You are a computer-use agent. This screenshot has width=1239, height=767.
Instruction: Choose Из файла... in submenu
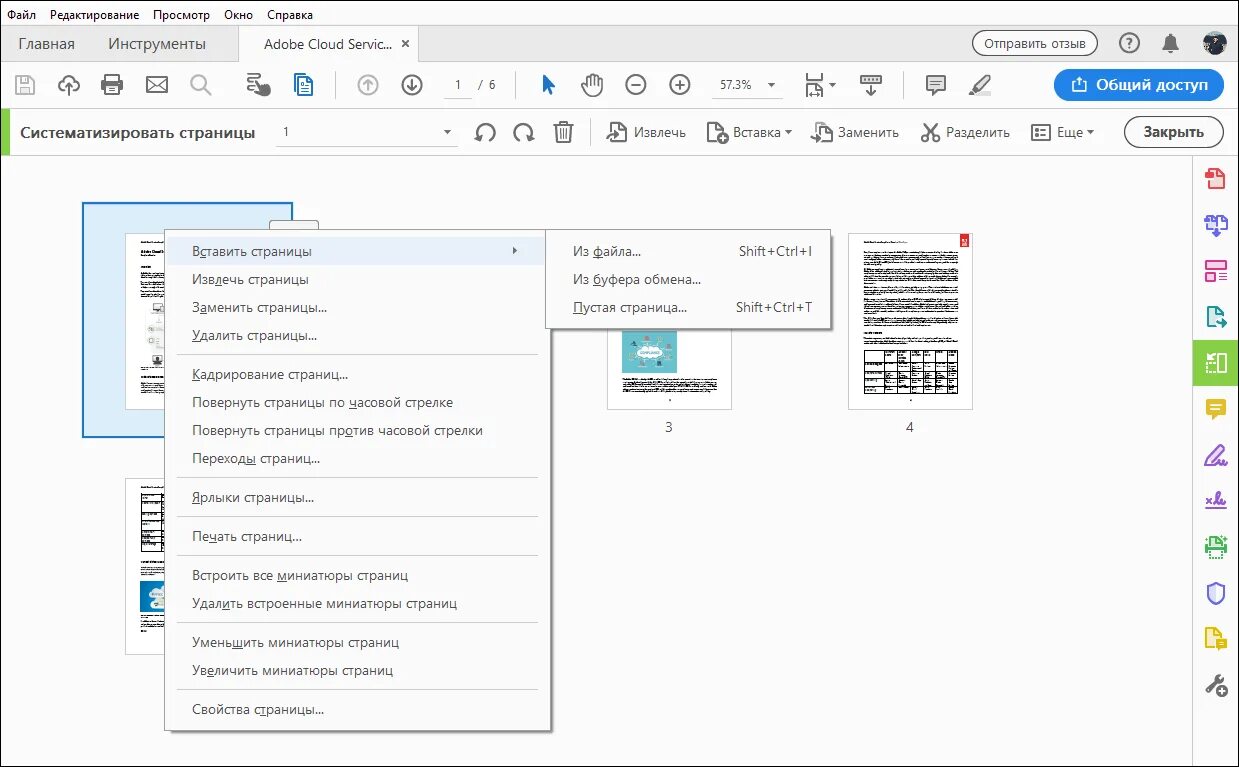click(x=688, y=251)
